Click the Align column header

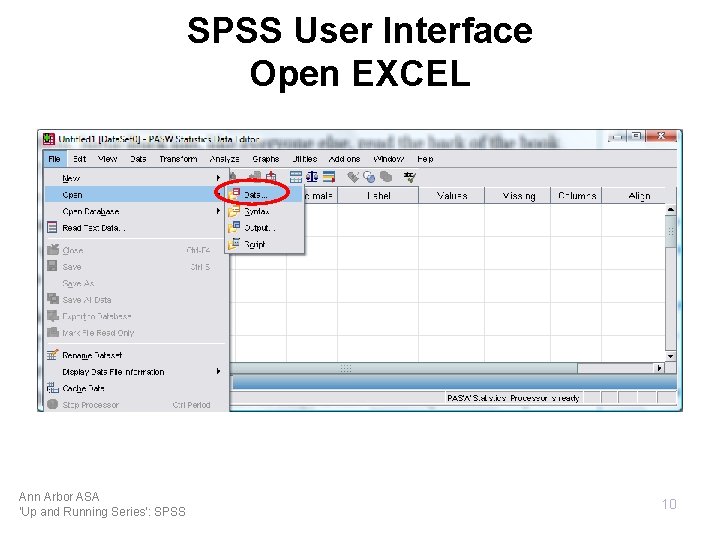click(x=639, y=196)
